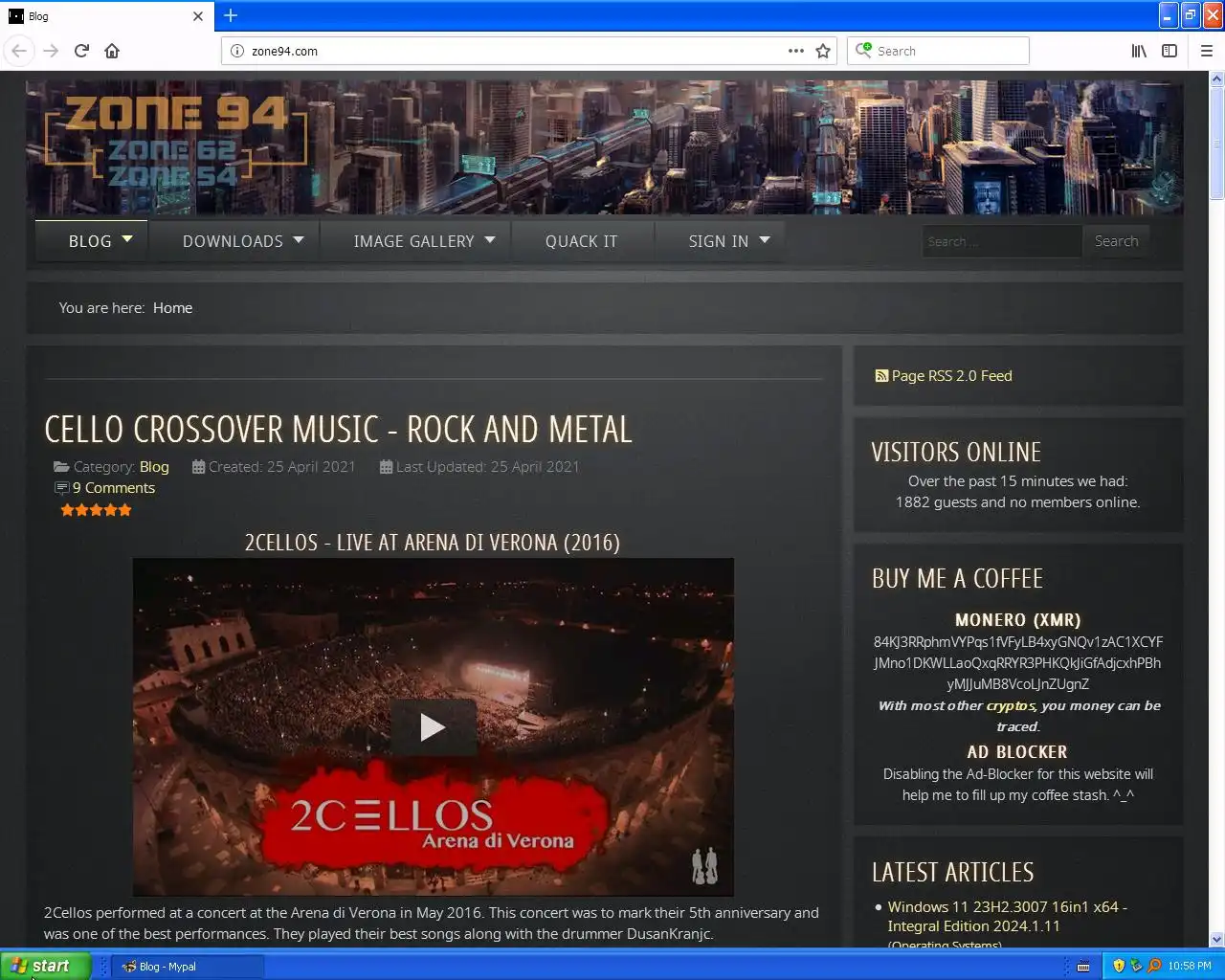Go back with the browser back arrow

19,51
